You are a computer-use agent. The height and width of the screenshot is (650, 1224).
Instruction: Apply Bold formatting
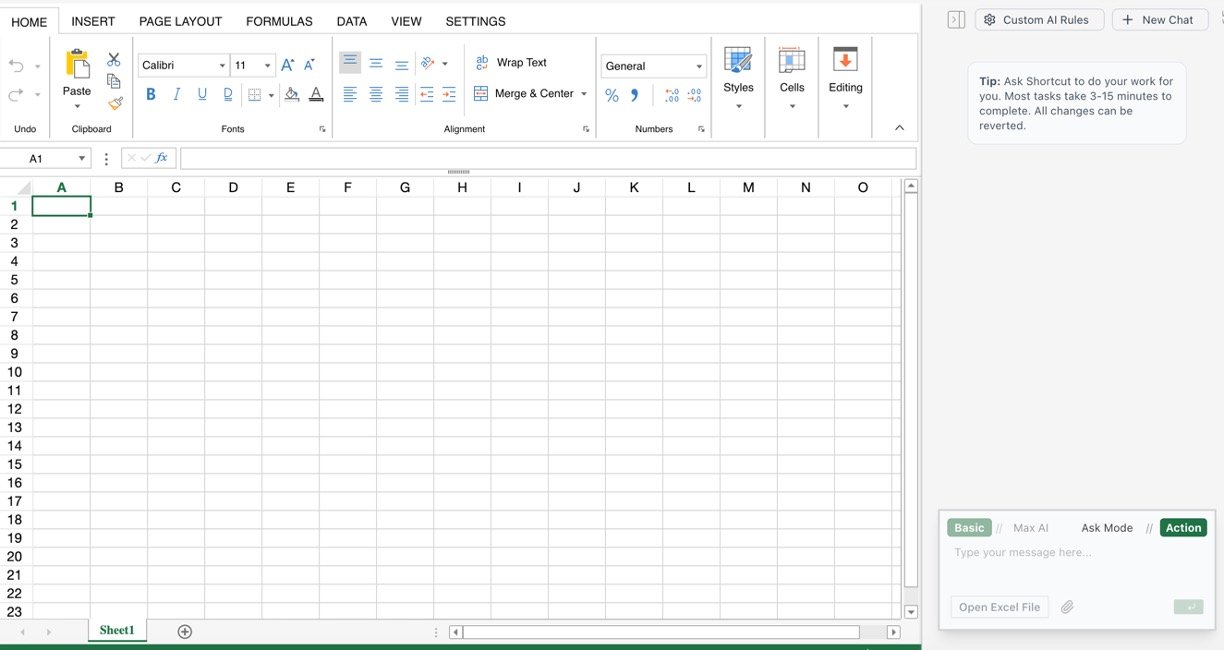[x=151, y=94]
